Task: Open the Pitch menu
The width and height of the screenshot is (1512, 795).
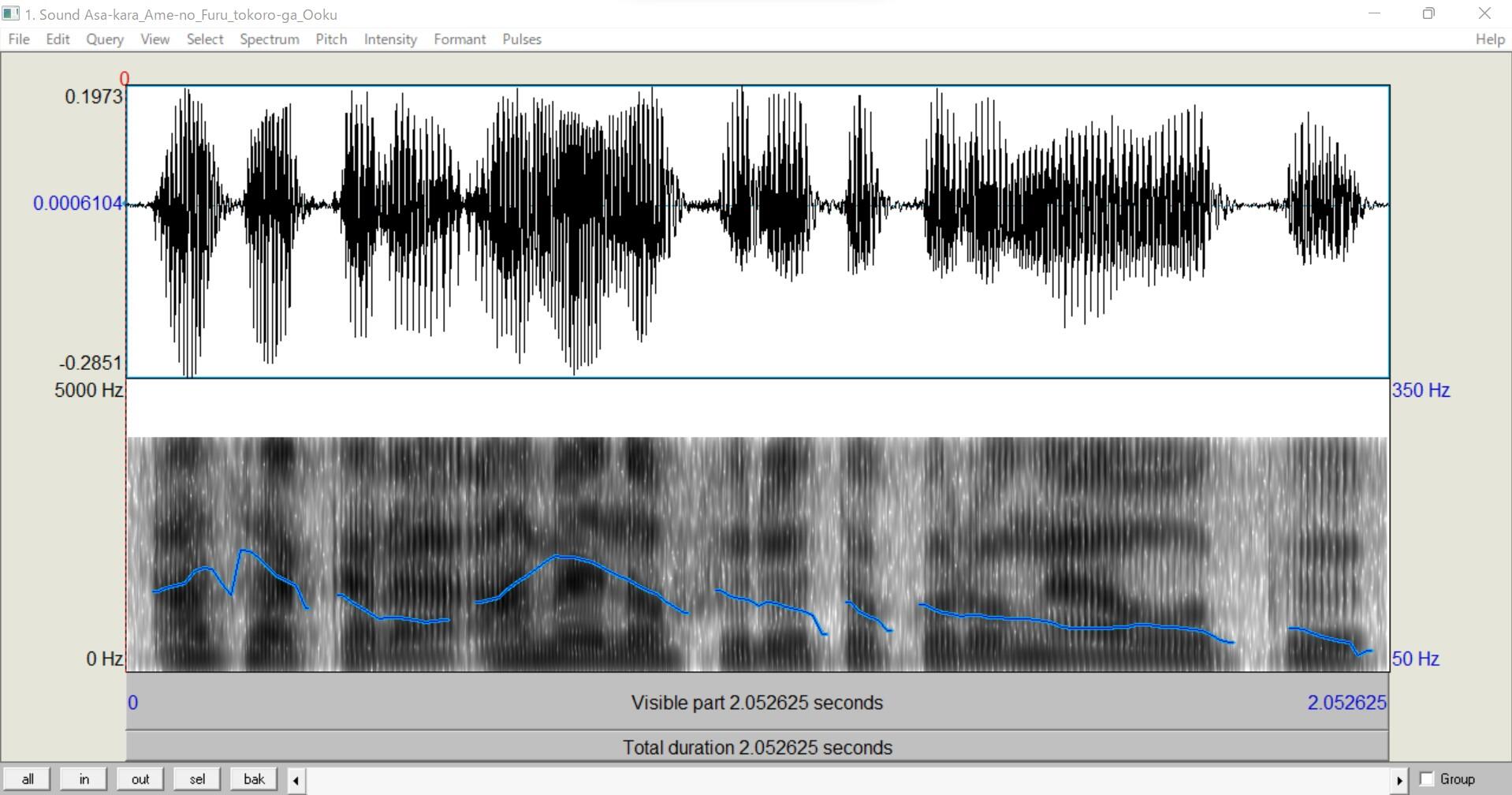Action: coord(331,39)
